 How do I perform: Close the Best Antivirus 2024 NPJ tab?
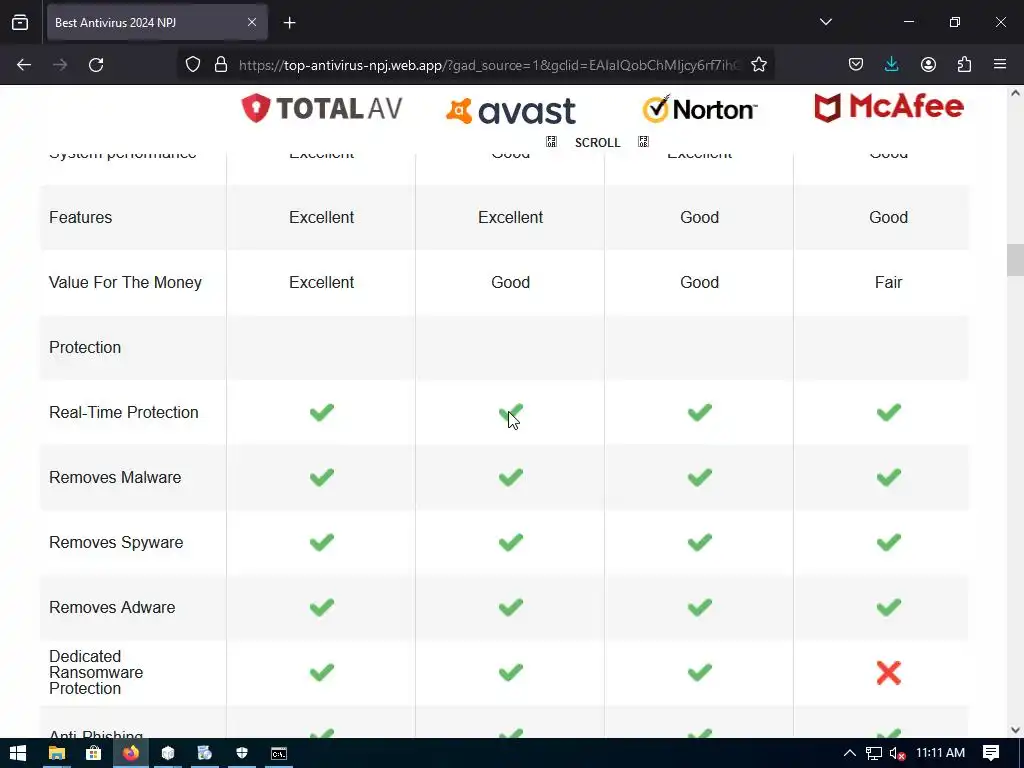252,22
